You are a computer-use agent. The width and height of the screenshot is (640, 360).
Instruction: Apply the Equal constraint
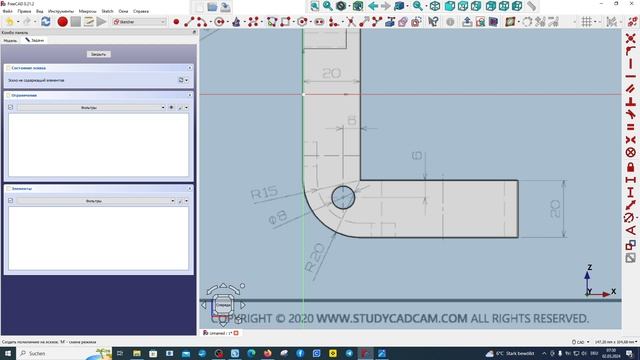631,127
